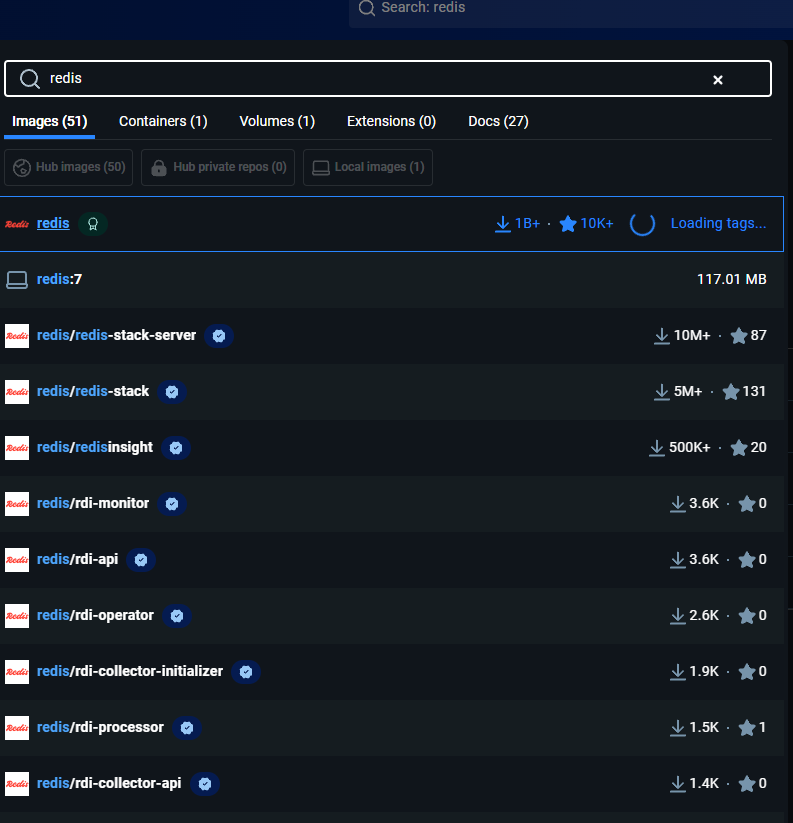Open redis/rdi-api result
Screen dimensions: 793x823
click(x=78, y=560)
